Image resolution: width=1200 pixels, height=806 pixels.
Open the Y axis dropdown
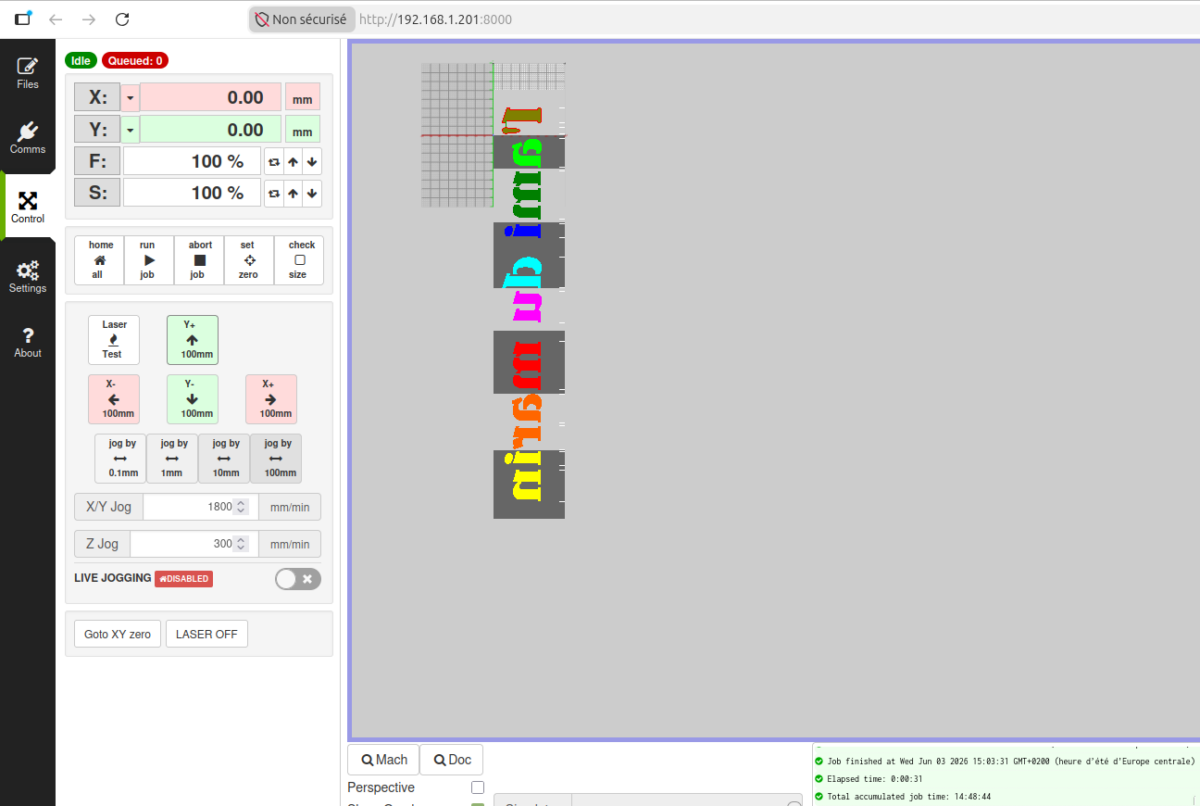[131, 130]
